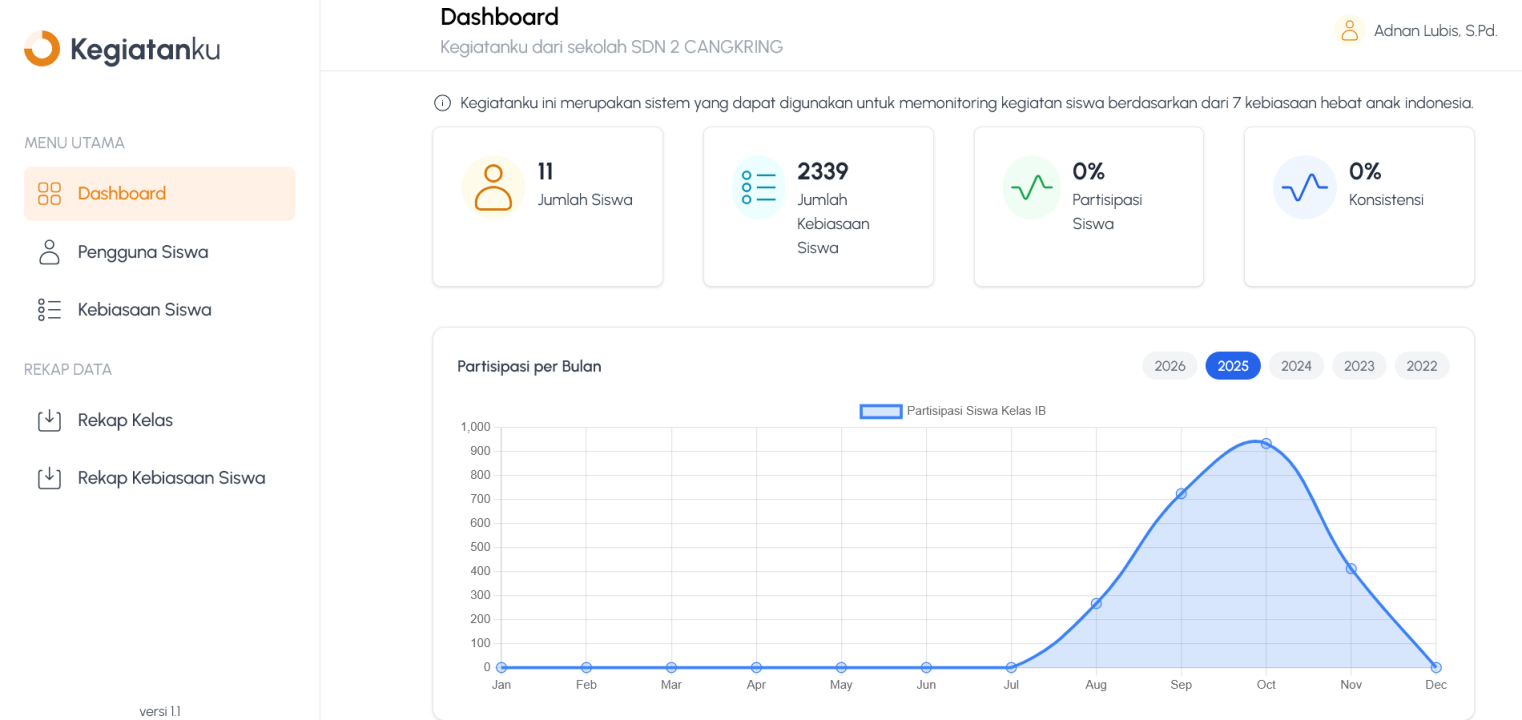Click the Rekap Kelas download icon
This screenshot has height=720, width=1522.
click(49, 420)
